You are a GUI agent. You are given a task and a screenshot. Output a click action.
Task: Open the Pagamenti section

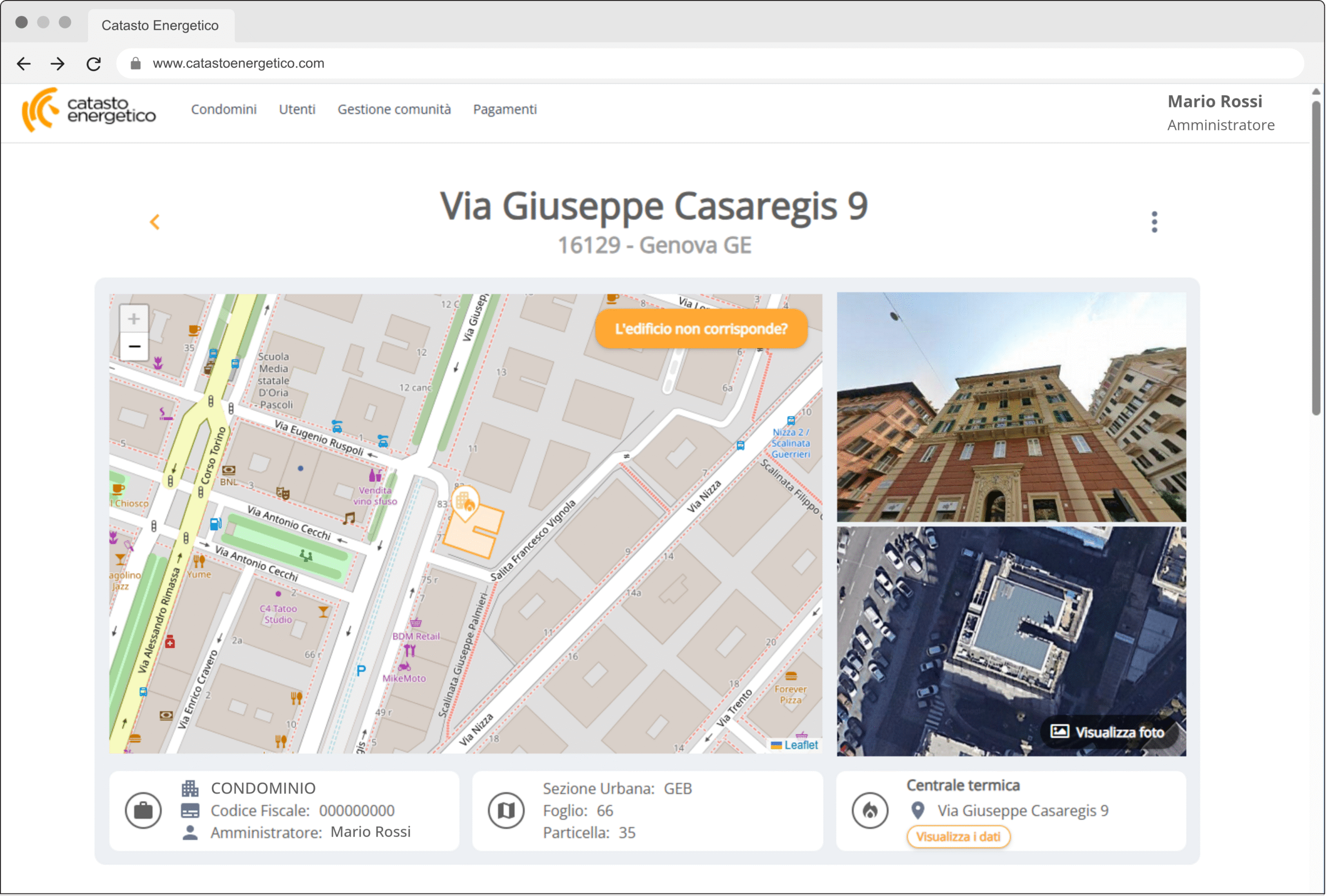(505, 109)
